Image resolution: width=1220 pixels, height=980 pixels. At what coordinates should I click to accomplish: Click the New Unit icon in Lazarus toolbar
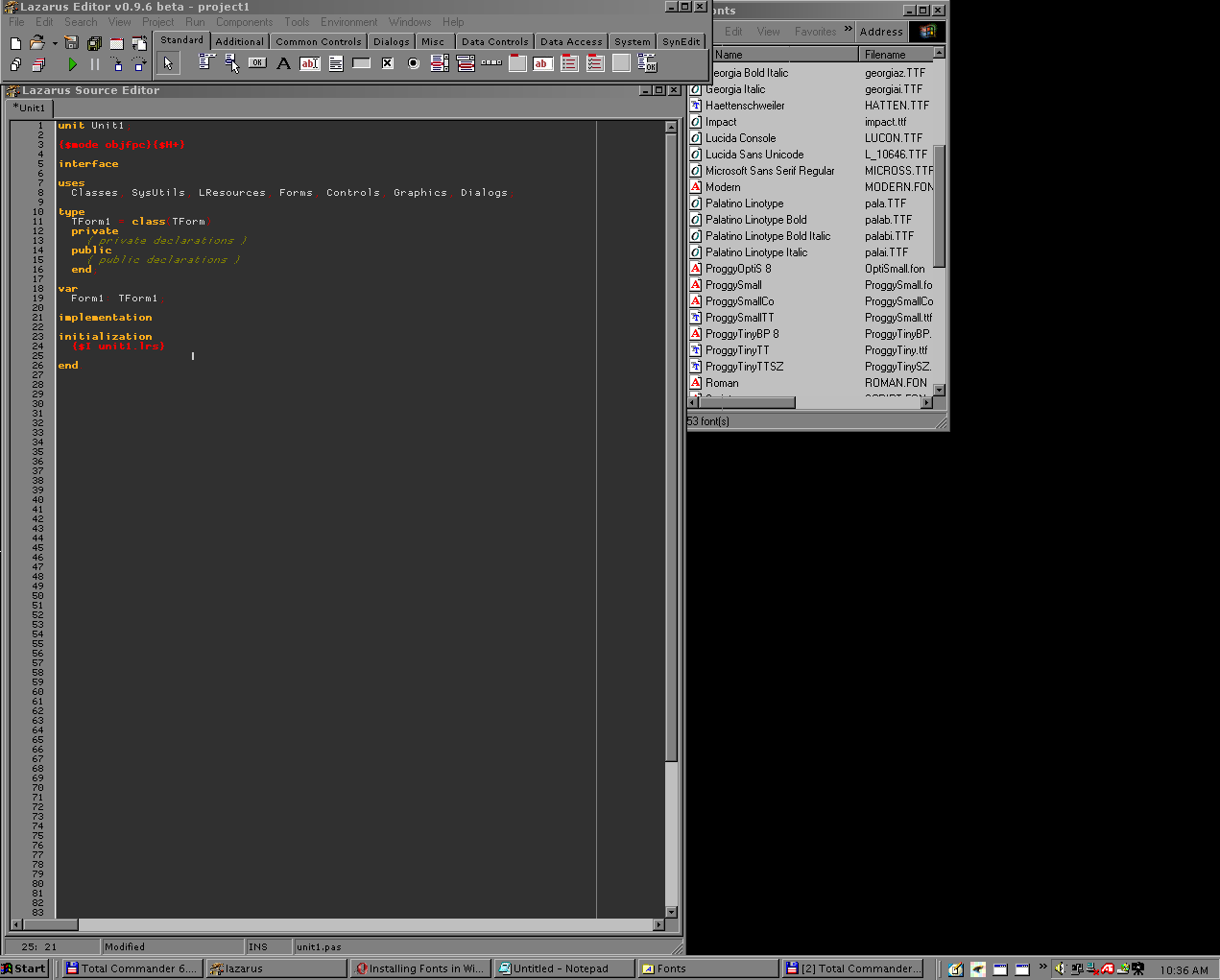[x=15, y=43]
